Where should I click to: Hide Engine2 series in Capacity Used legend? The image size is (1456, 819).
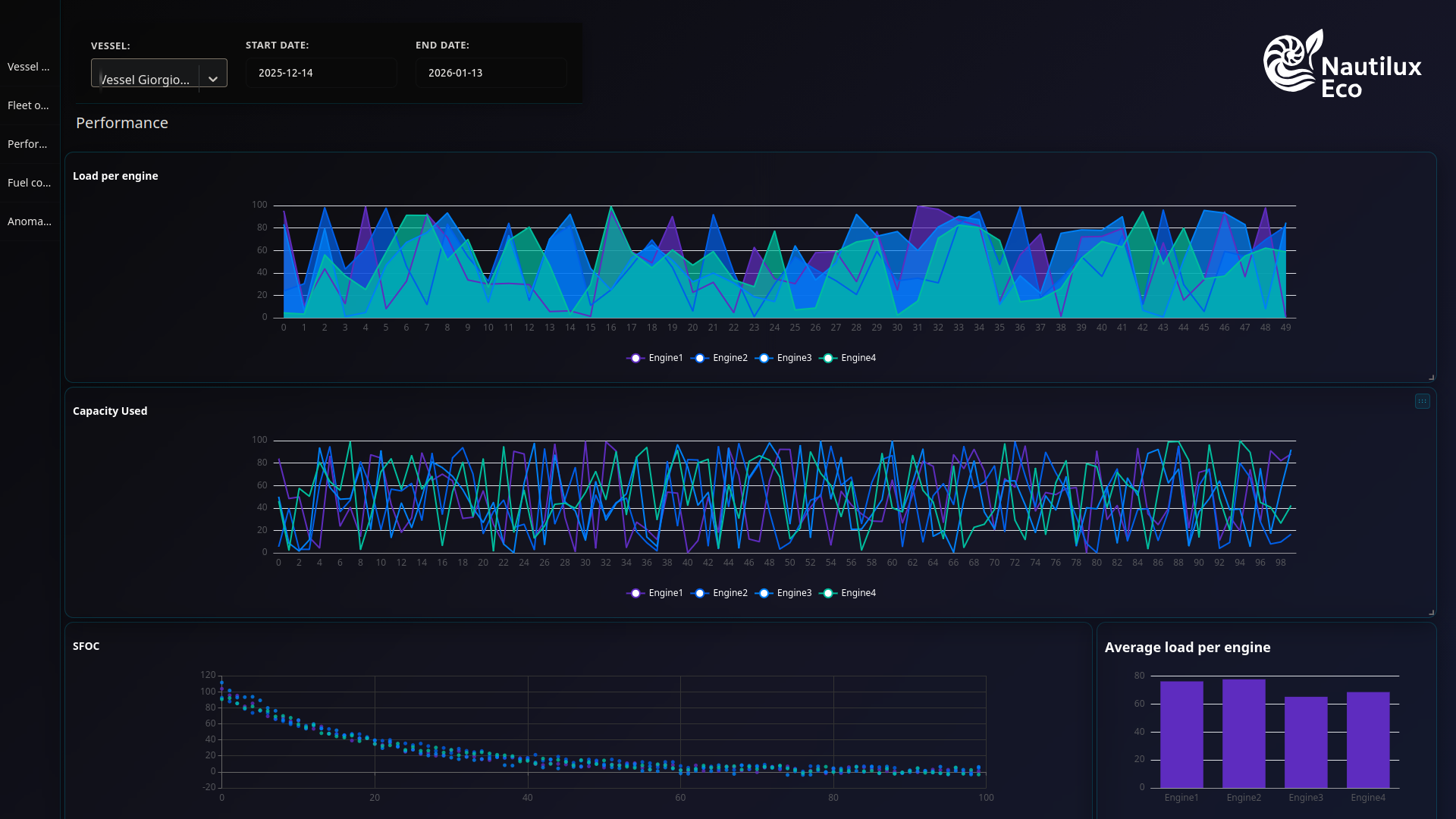click(x=720, y=593)
